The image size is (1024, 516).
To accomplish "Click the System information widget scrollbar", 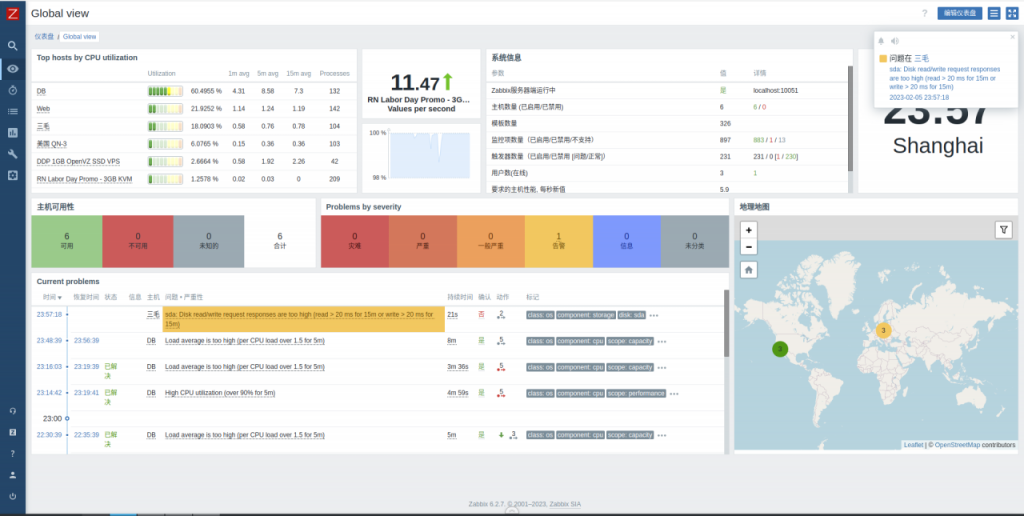I will click(850, 118).
